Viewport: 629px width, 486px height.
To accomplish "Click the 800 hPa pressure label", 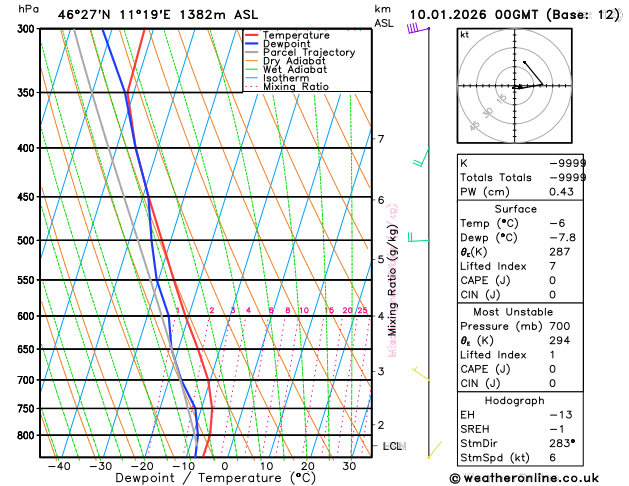I will point(28,435).
